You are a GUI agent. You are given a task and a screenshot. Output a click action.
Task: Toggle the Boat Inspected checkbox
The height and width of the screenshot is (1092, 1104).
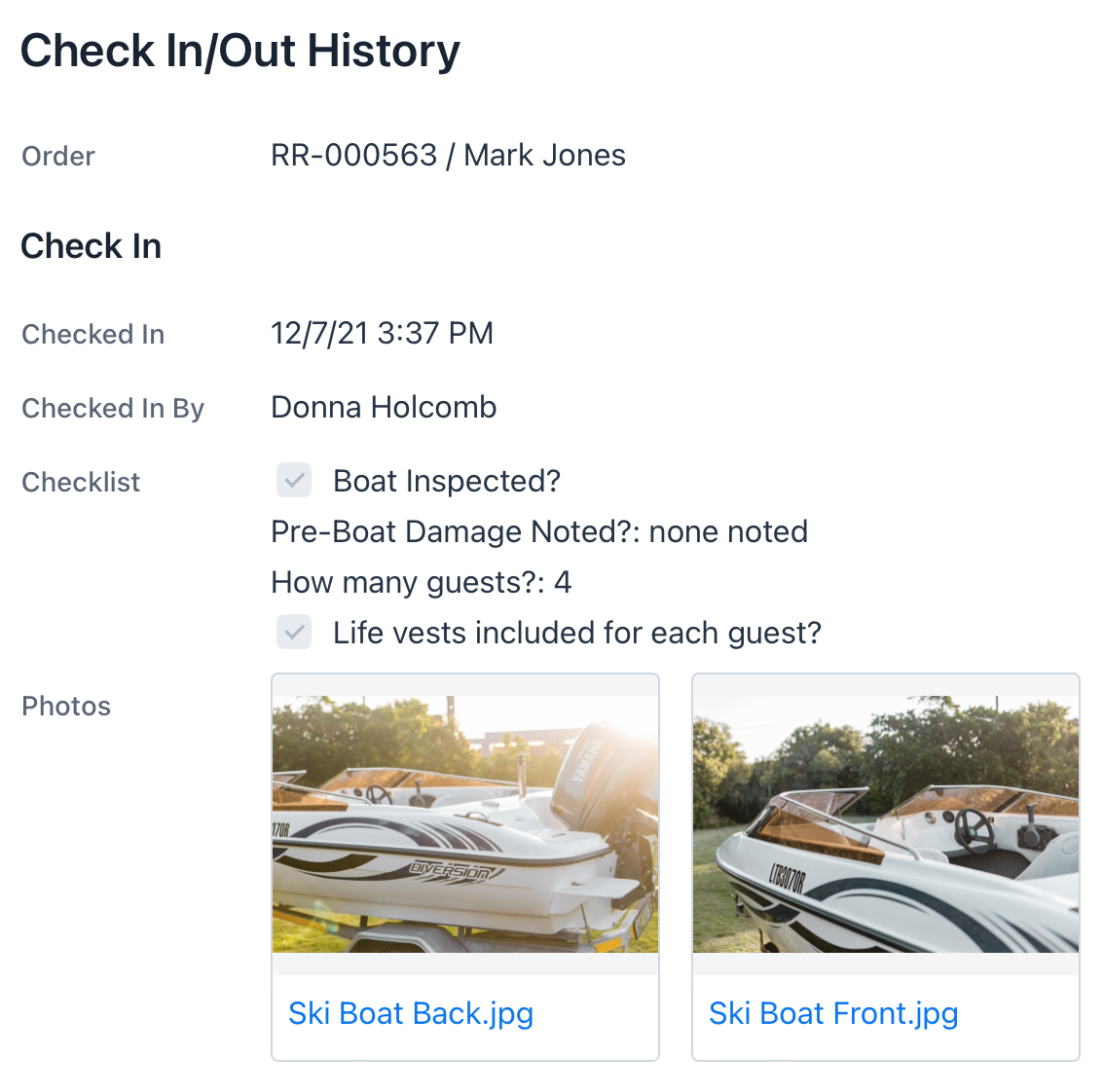294,480
